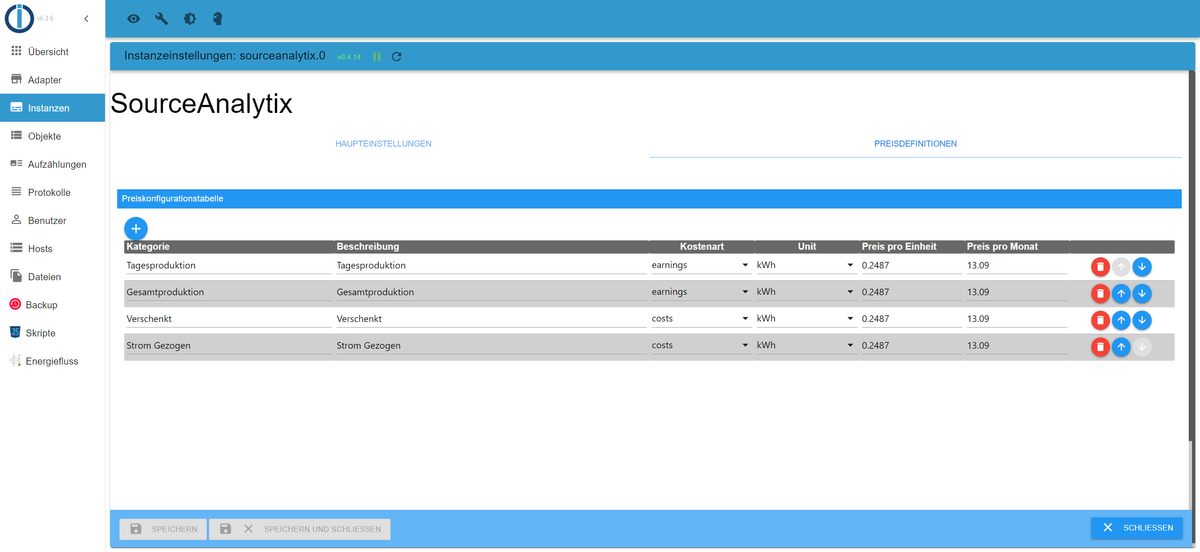Image resolution: width=1200 pixels, height=552 pixels.
Task: Move the Gesamtproduktion row down
Action: pyautogui.click(x=1142, y=293)
